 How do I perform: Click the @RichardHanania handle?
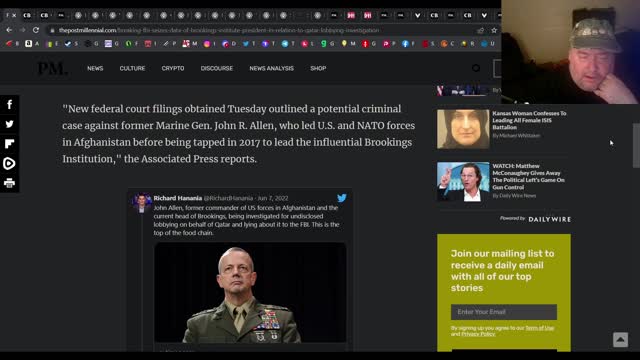(x=228, y=198)
